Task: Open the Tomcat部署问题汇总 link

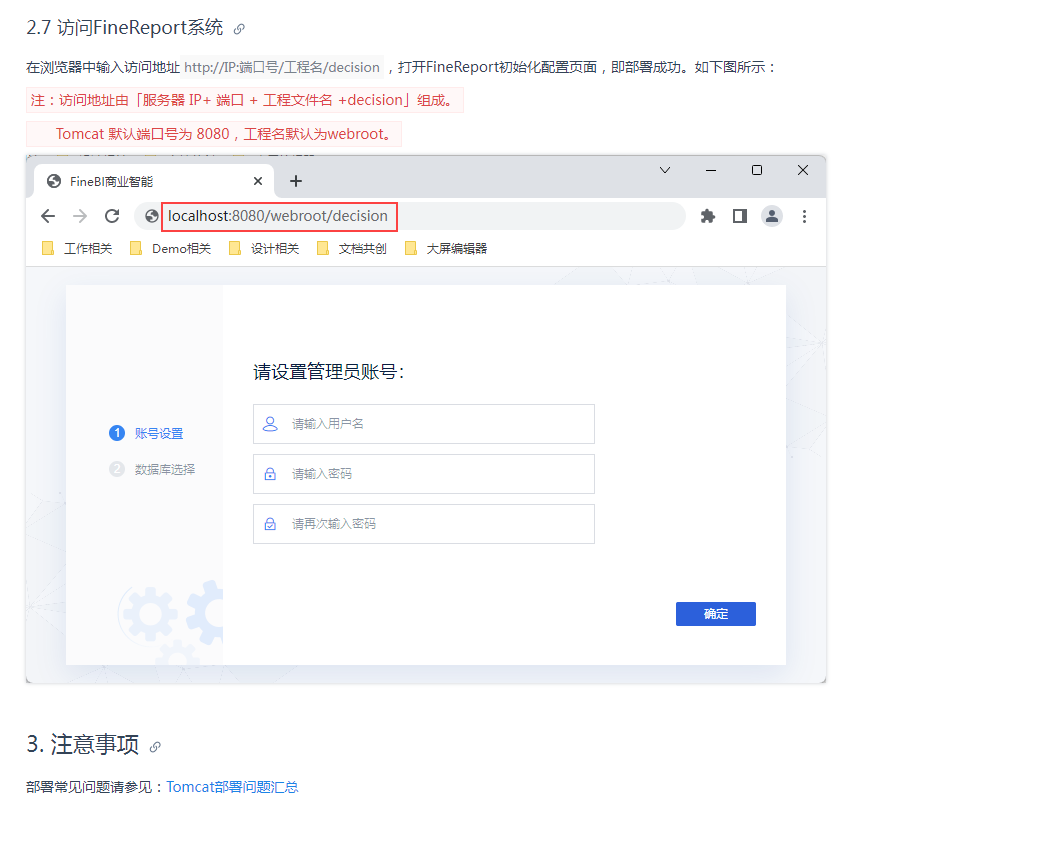Action: coord(232,787)
